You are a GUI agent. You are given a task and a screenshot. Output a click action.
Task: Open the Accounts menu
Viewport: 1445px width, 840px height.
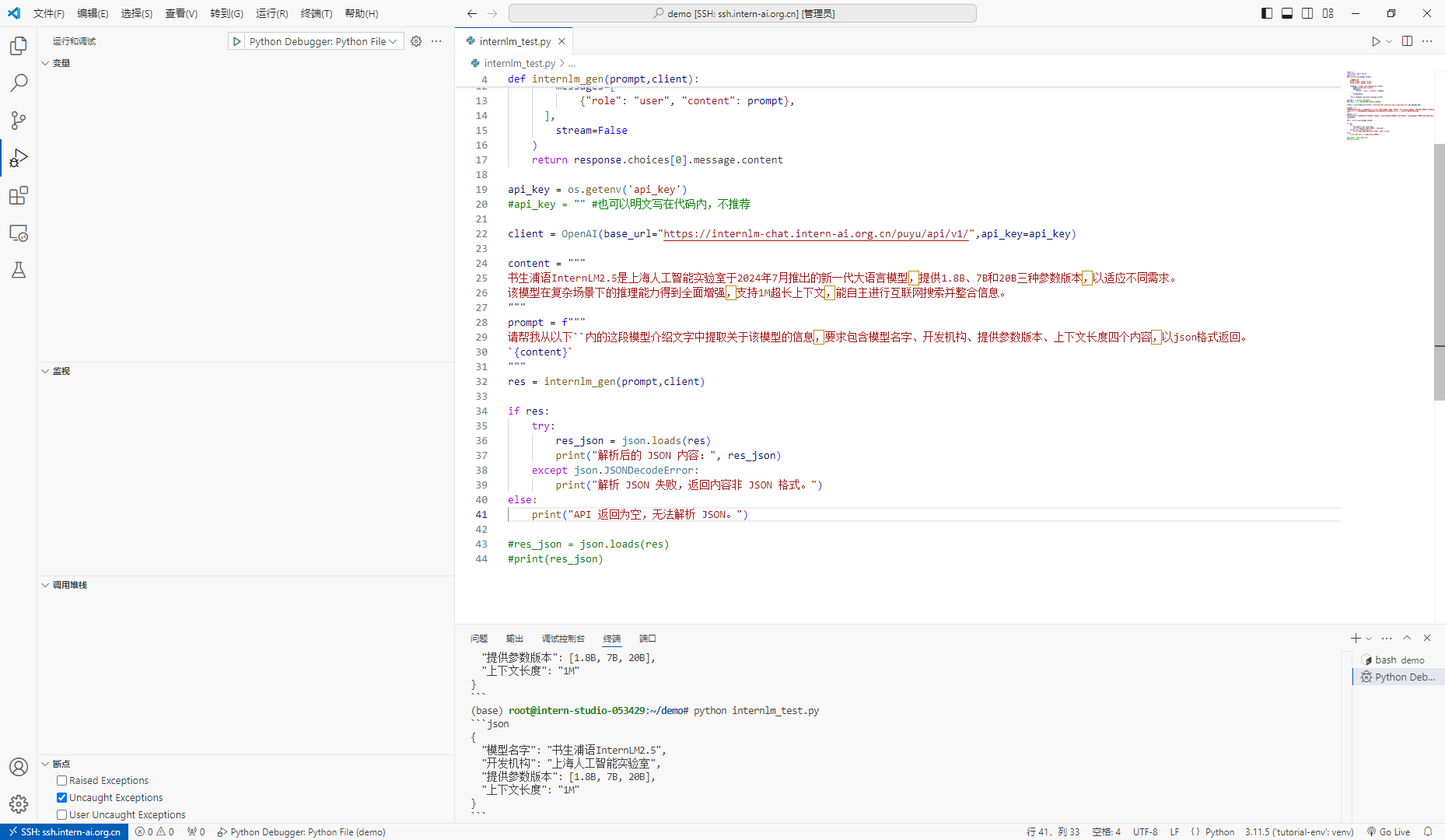(x=19, y=767)
